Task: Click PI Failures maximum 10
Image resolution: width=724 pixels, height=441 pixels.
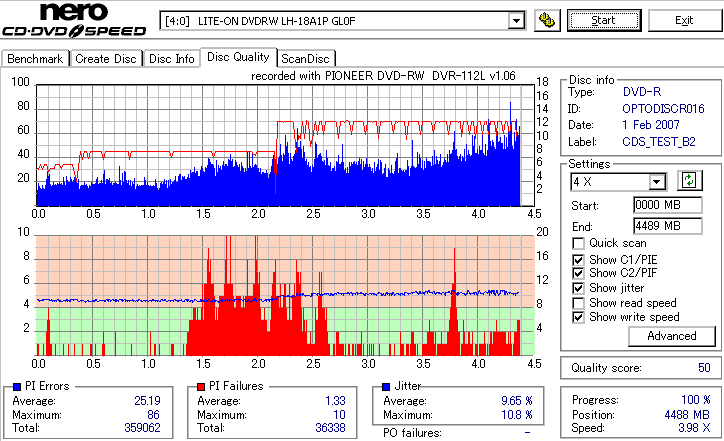Action: [x=339, y=415]
